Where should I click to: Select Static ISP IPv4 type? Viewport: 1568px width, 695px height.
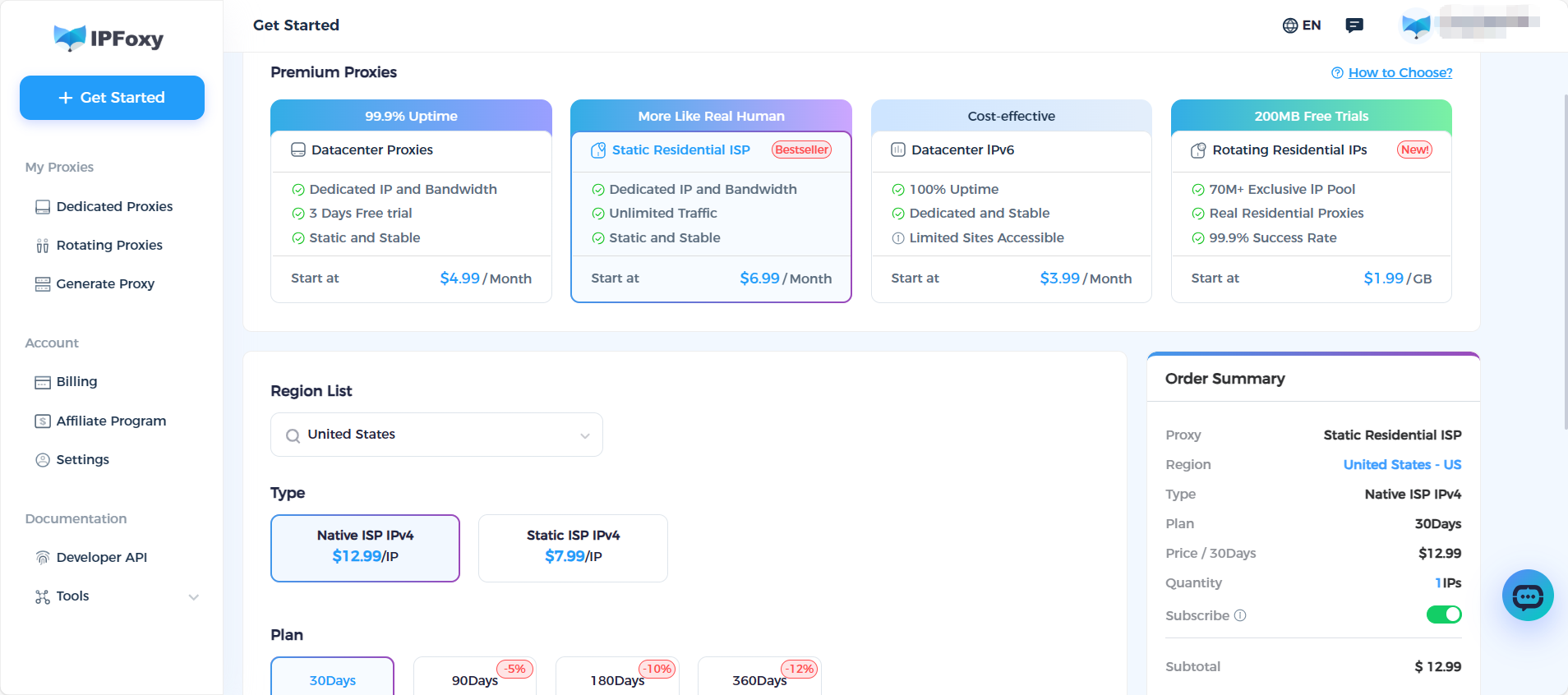click(x=573, y=548)
